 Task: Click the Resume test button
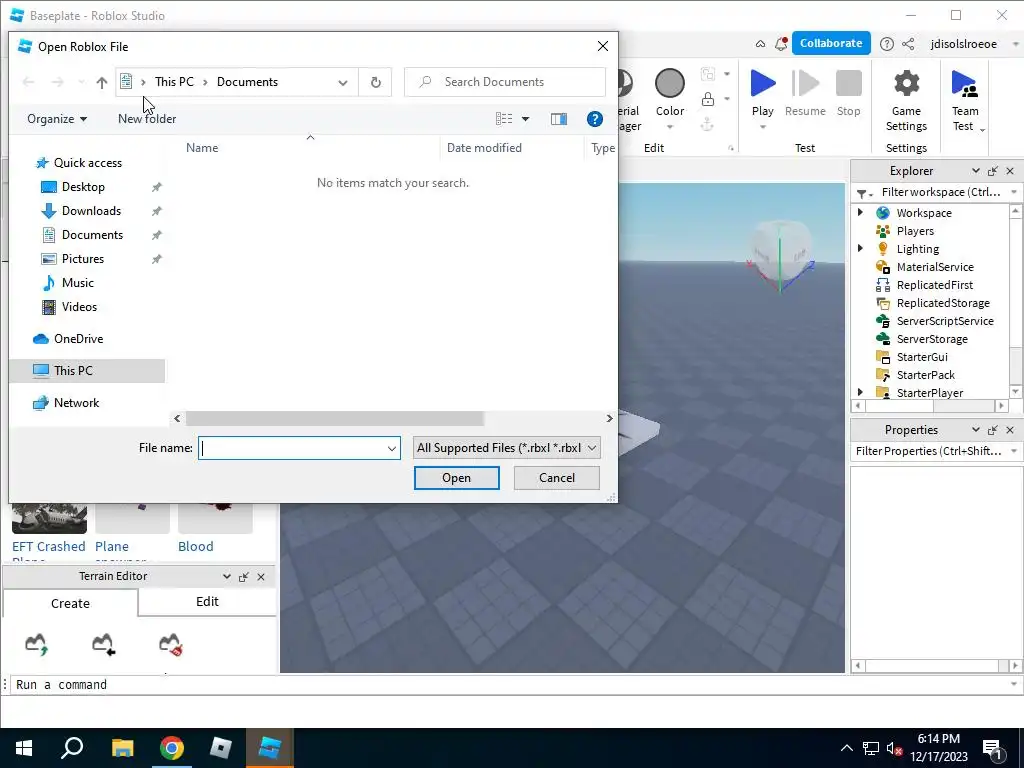click(805, 95)
